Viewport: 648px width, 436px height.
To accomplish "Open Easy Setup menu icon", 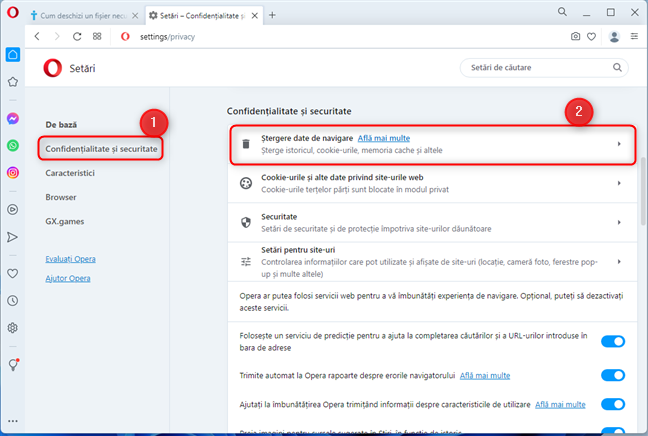I will [634, 36].
